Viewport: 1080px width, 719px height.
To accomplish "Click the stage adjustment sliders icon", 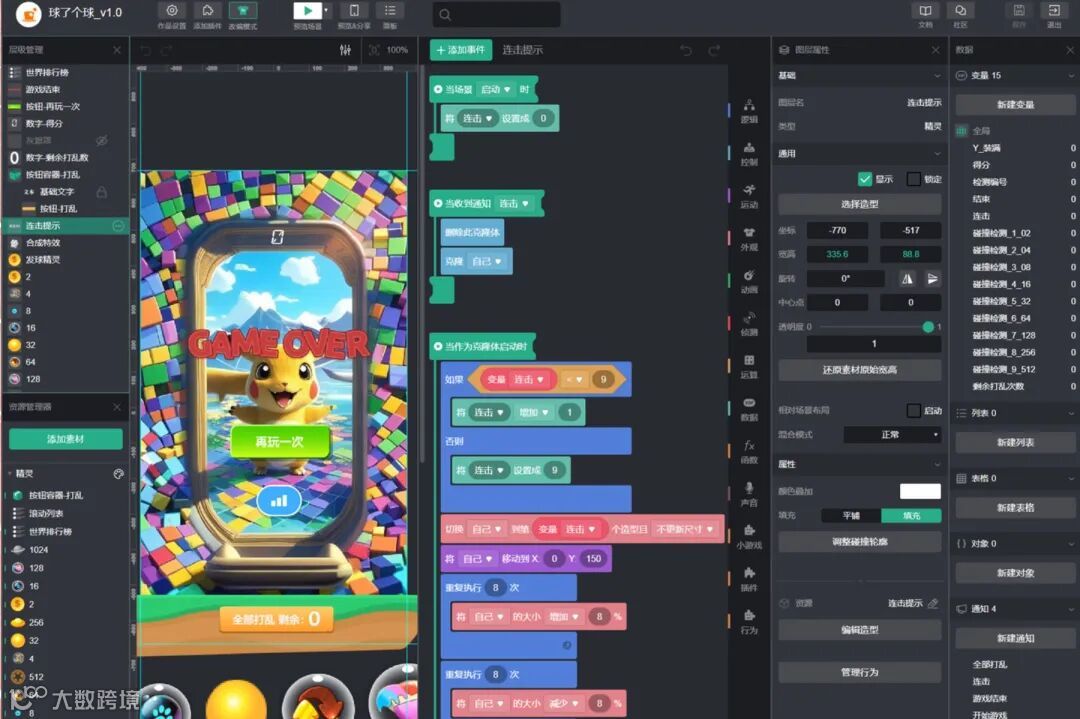I will pos(346,50).
